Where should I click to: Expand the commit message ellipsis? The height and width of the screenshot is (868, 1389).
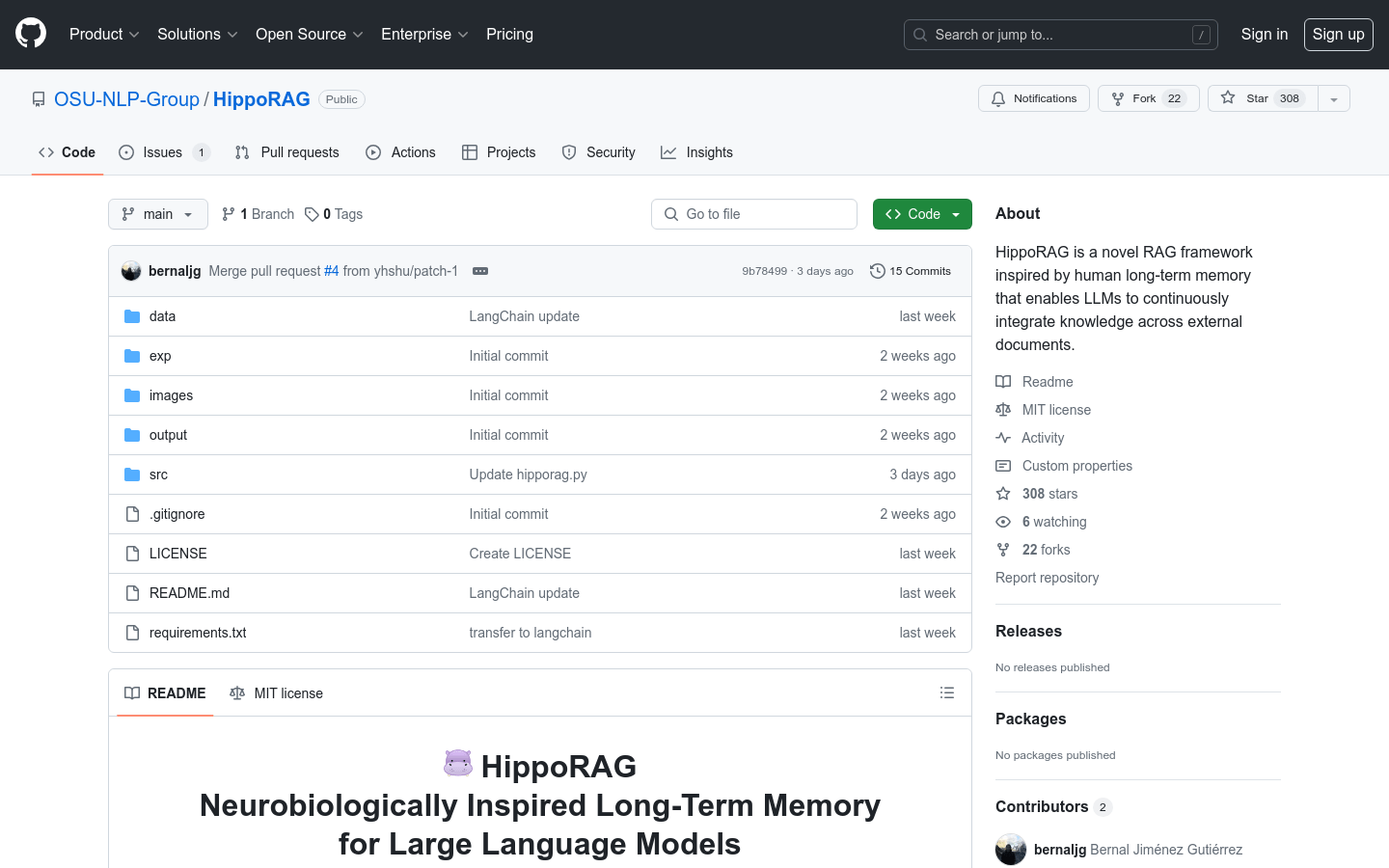480,271
